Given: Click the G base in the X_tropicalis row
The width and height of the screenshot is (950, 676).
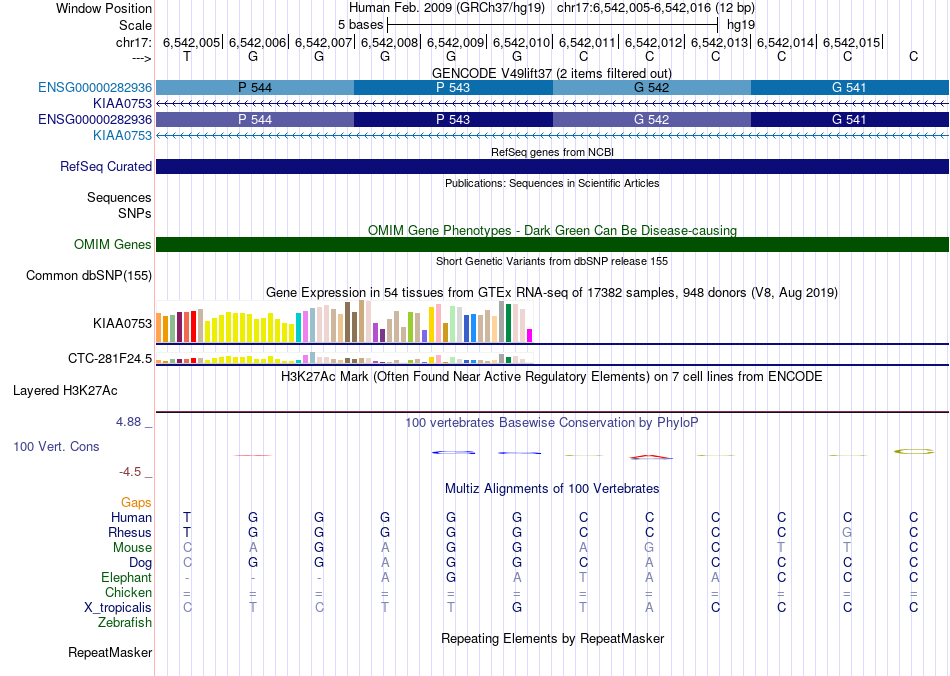Looking at the screenshot, I should pos(517,608).
